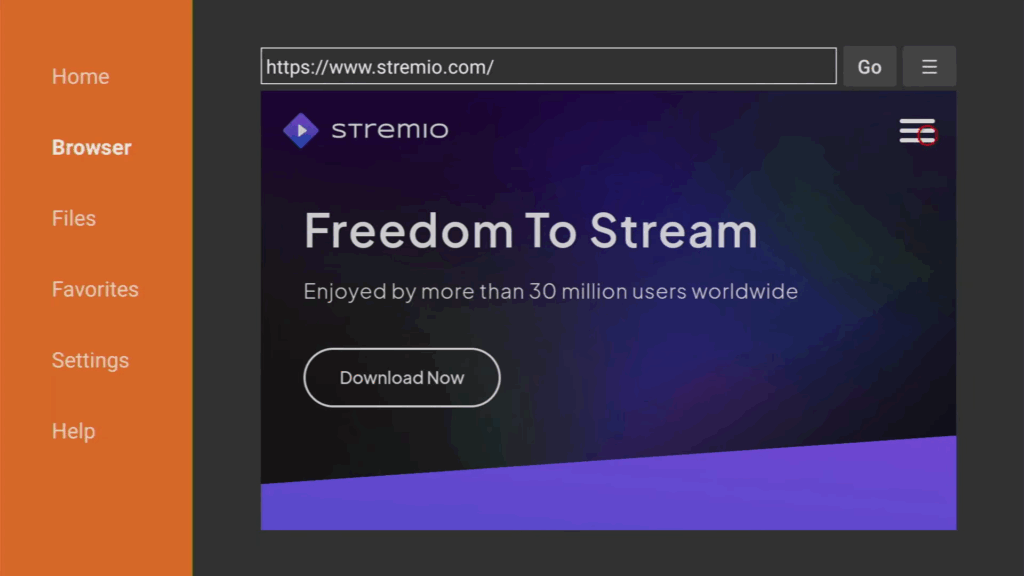This screenshot has width=1024, height=576.
Task: Open Home in the sidebar
Action: tap(80, 76)
